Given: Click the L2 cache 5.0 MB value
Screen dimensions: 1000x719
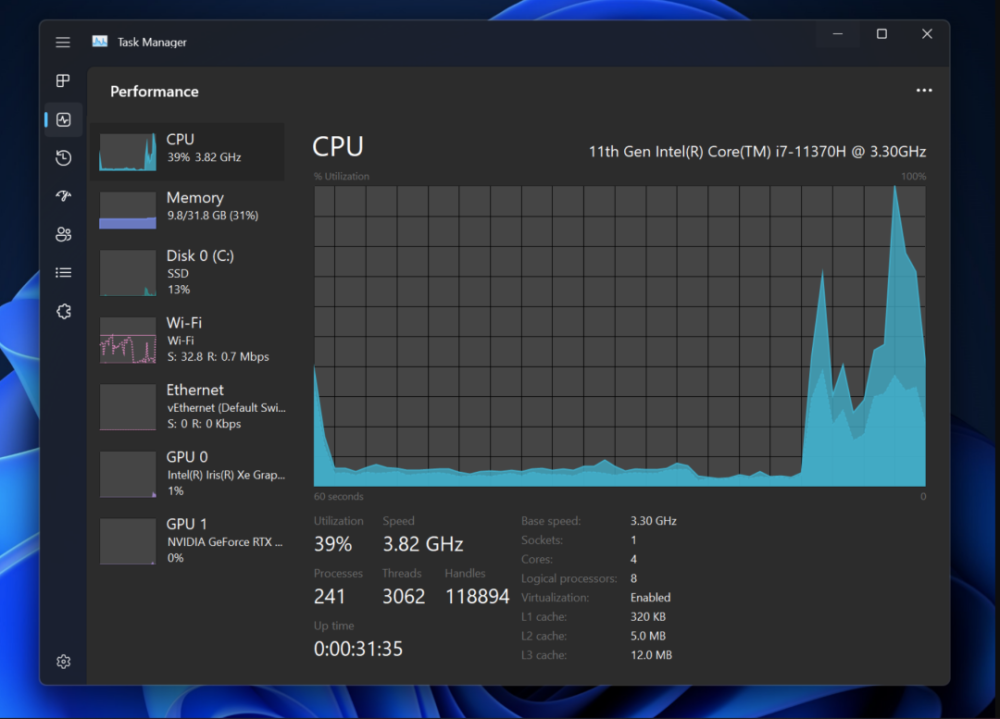Looking at the screenshot, I should [x=648, y=635].
